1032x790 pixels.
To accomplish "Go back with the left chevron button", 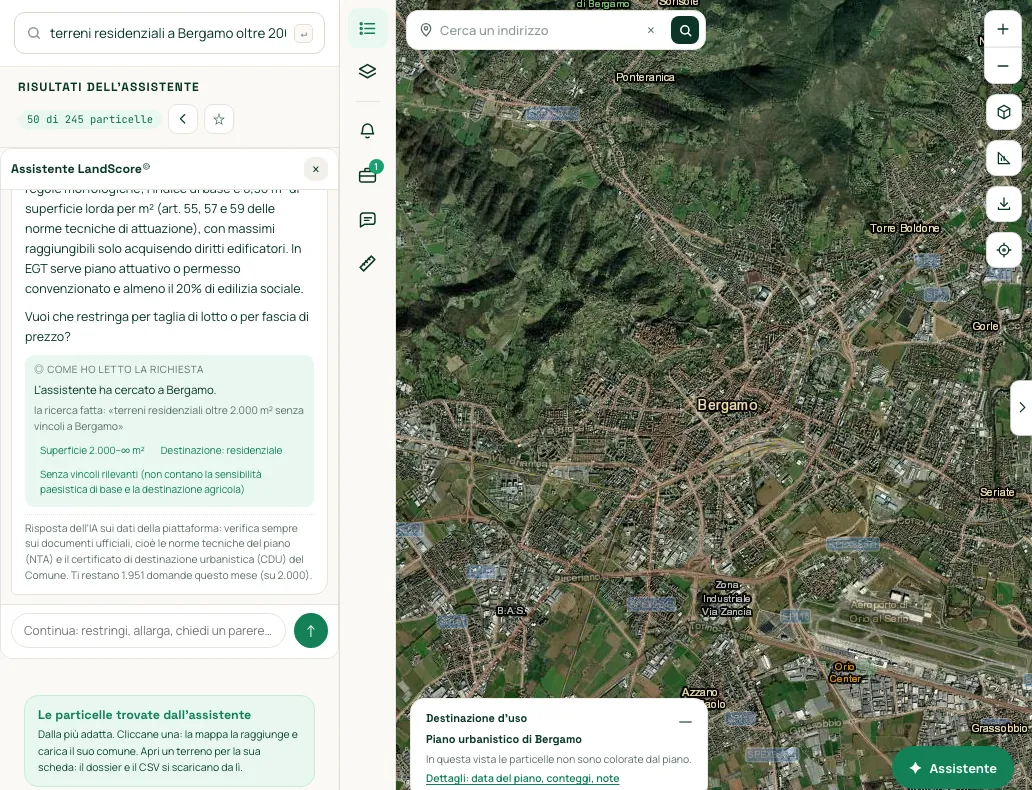I will (183, 119).
